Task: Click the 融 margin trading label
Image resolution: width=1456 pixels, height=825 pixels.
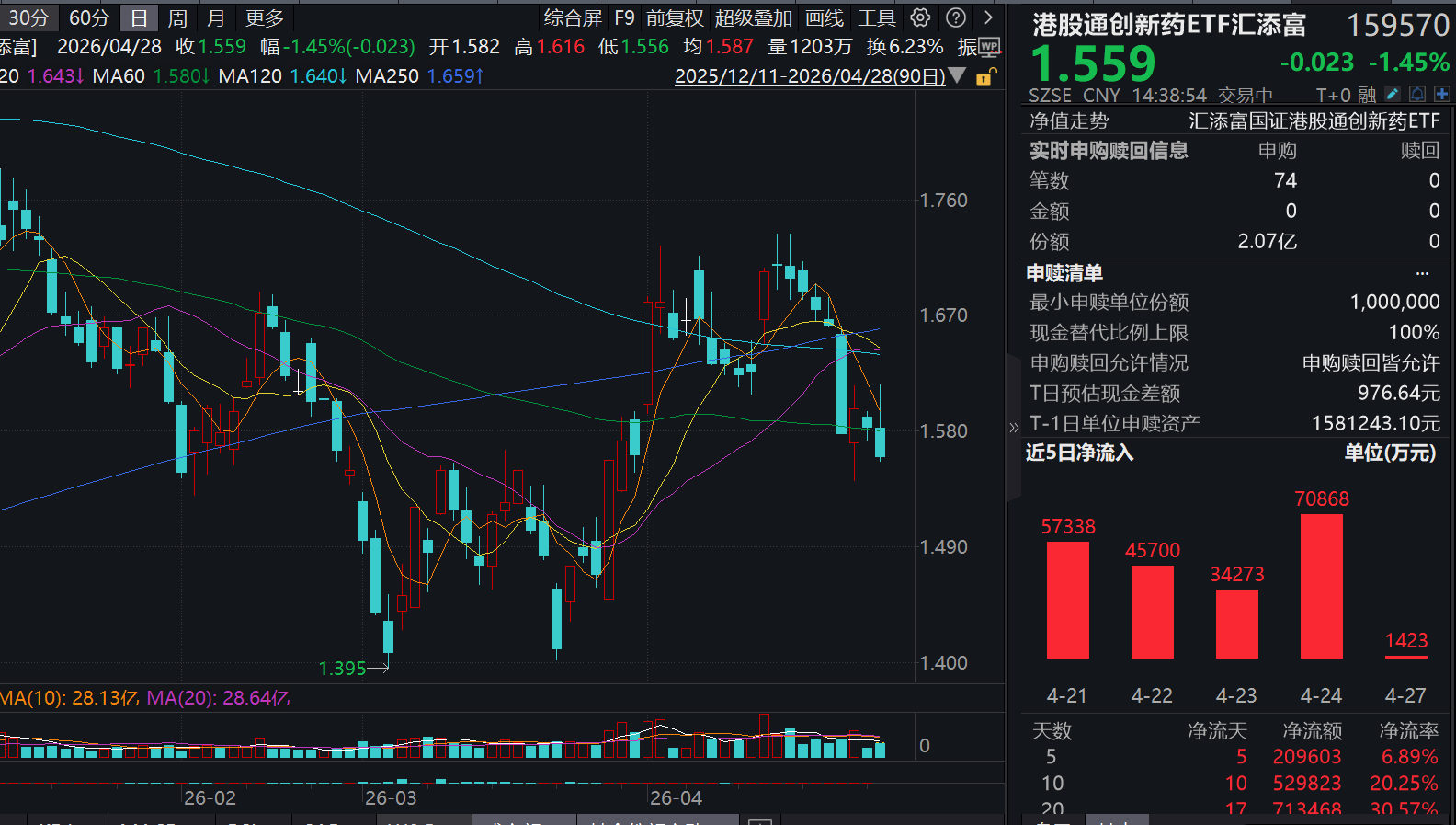Action: 1367,95
